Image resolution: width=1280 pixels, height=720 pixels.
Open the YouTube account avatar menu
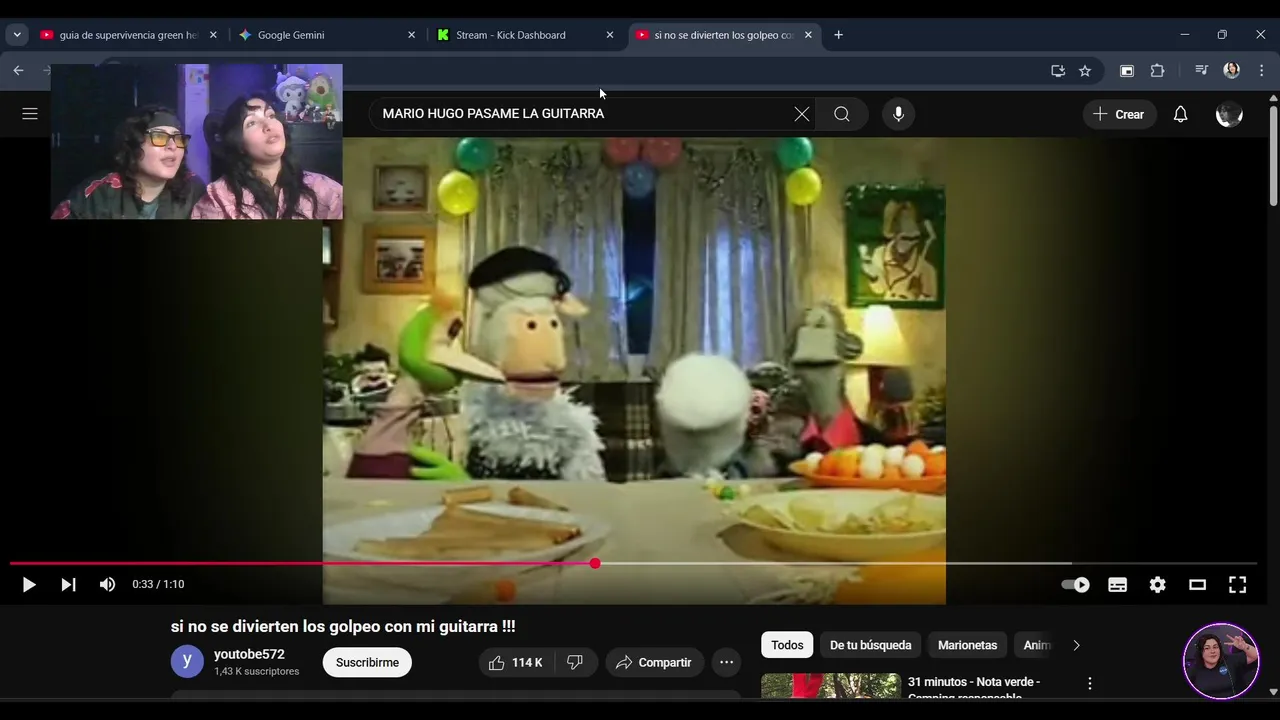click(x=1229, y=114)
